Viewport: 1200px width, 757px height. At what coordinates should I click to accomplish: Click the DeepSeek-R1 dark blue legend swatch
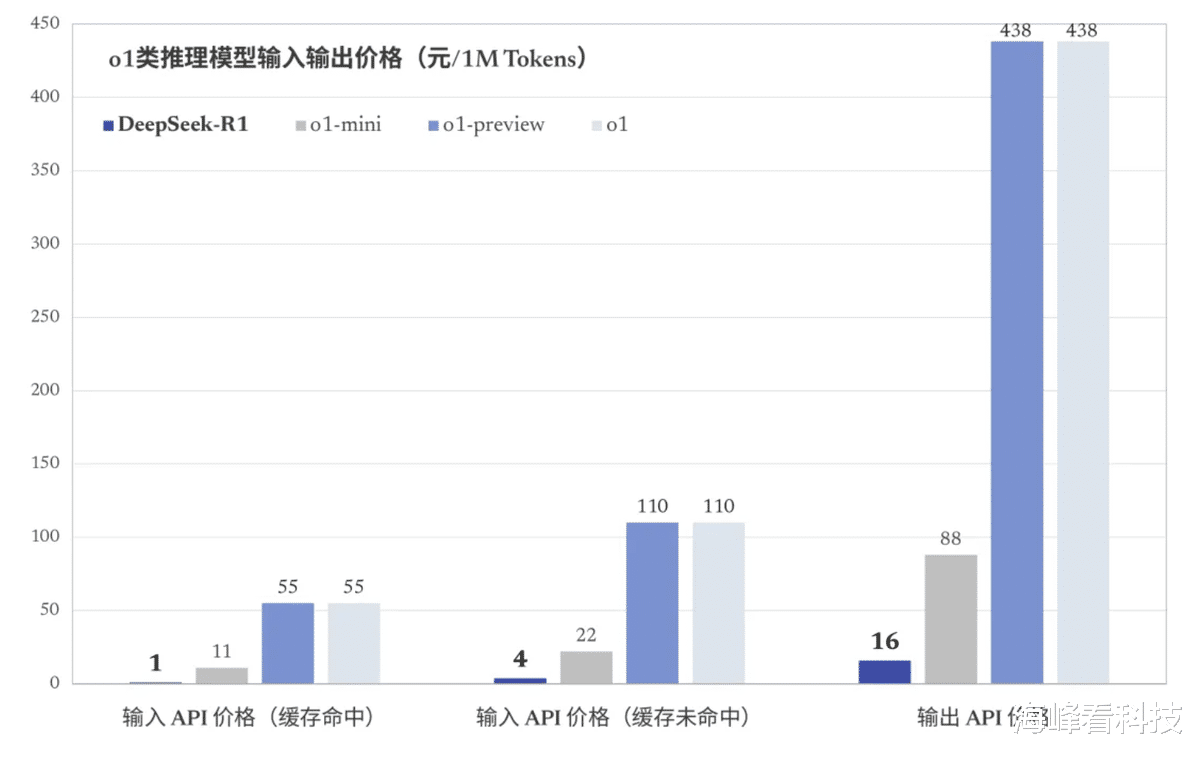109,126
